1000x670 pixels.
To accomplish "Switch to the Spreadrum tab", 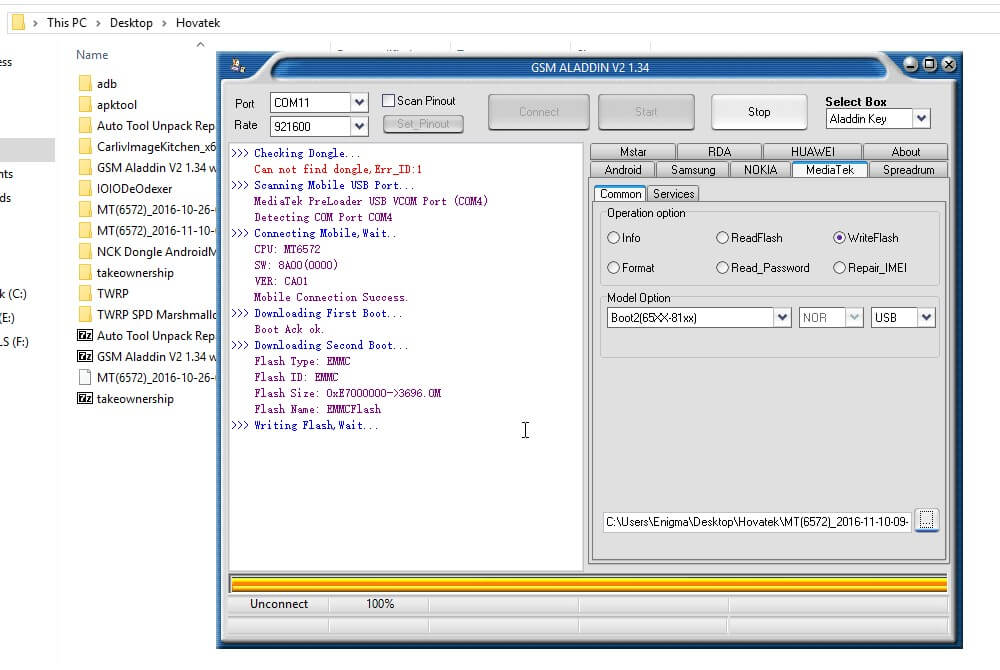I will point(908,170).
